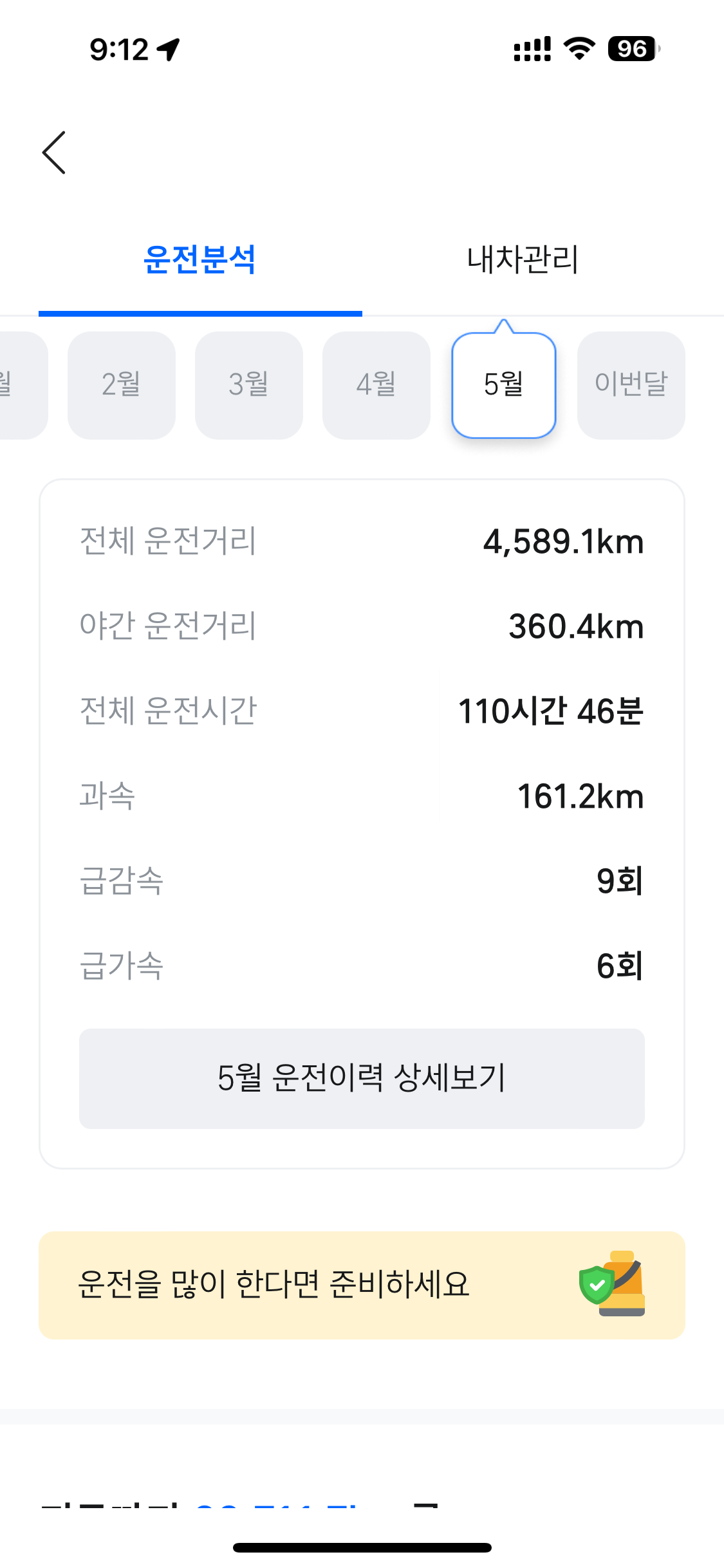Select the 5월 month chip
The image size is (724, 1568).
tap(504, 385)
